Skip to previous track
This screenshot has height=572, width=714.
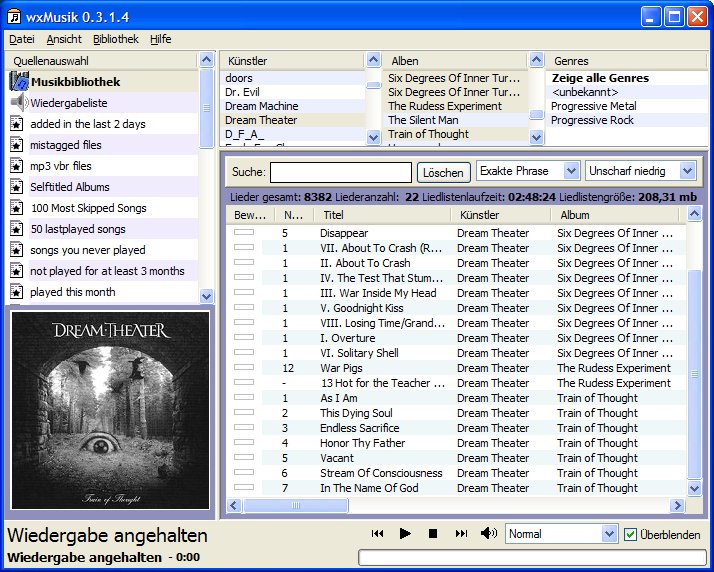point(377,533)
